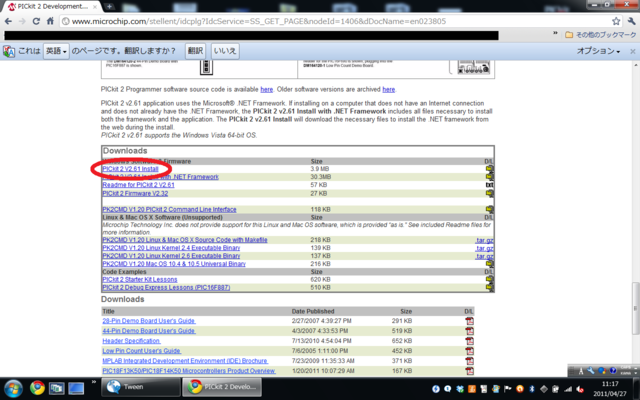Click PDF icon for Header Specification

(x=469, y=341)
